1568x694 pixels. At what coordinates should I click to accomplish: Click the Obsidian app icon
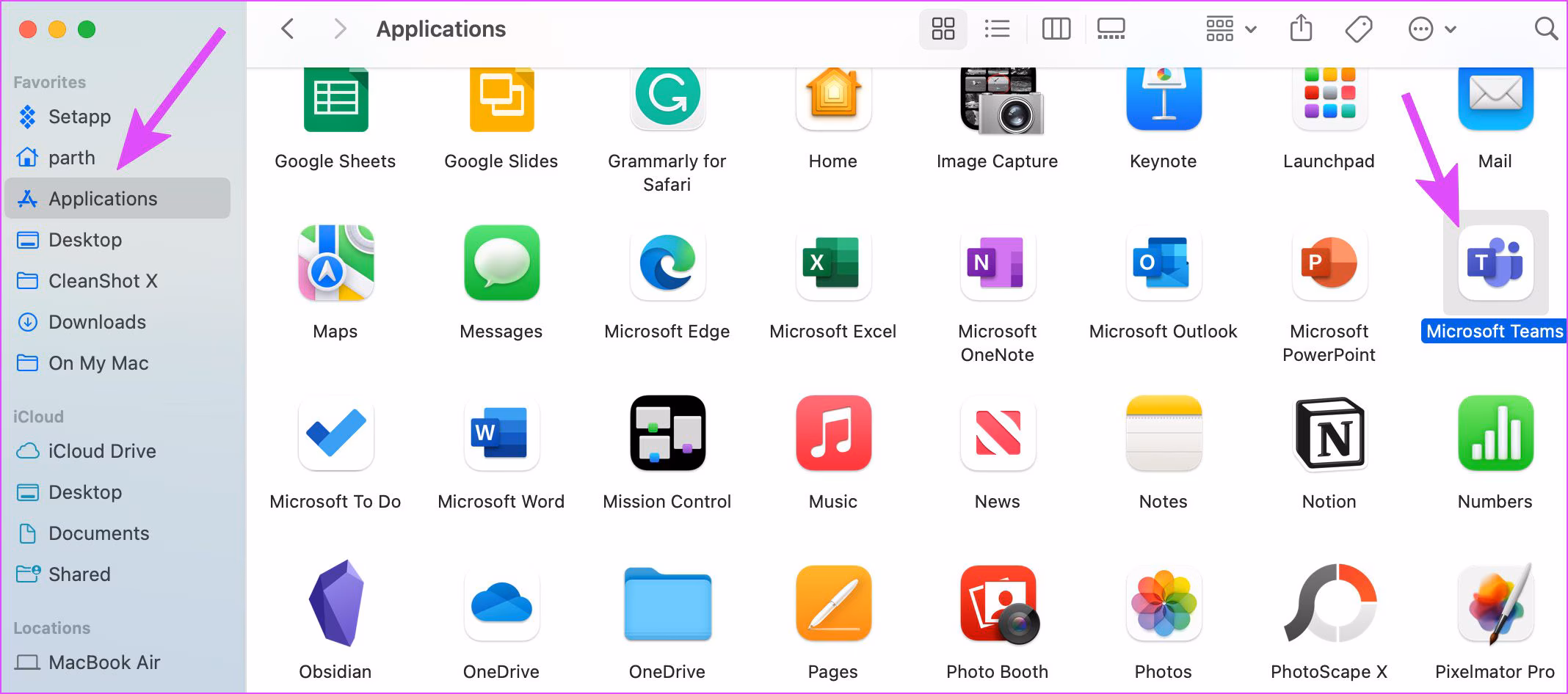click(335, 603)
